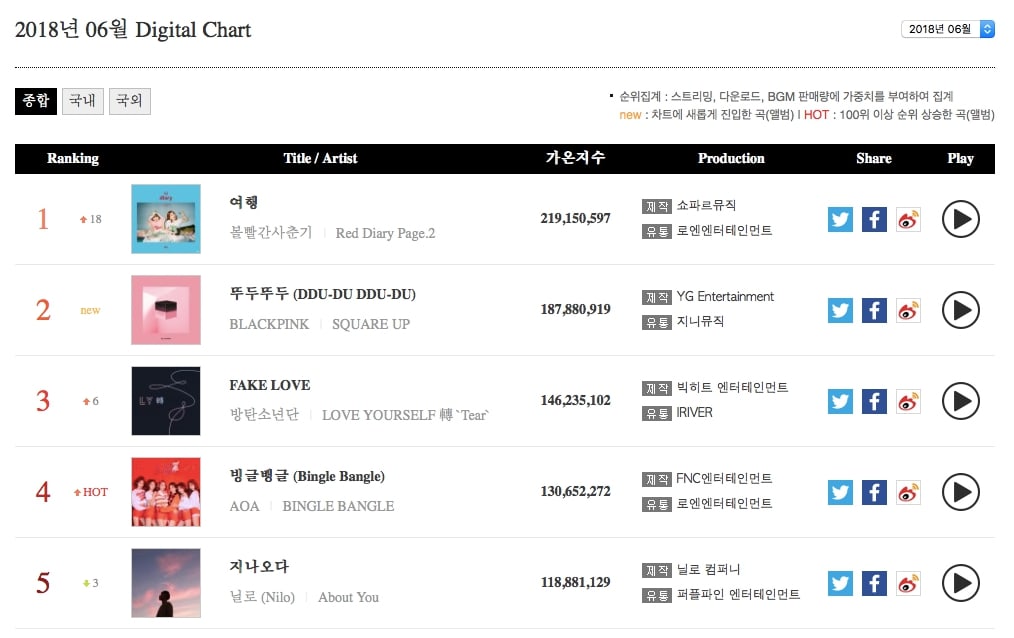The image size is (1014, 638).
Task: Play the rank 1 song 여행
Action: (960, 219)
